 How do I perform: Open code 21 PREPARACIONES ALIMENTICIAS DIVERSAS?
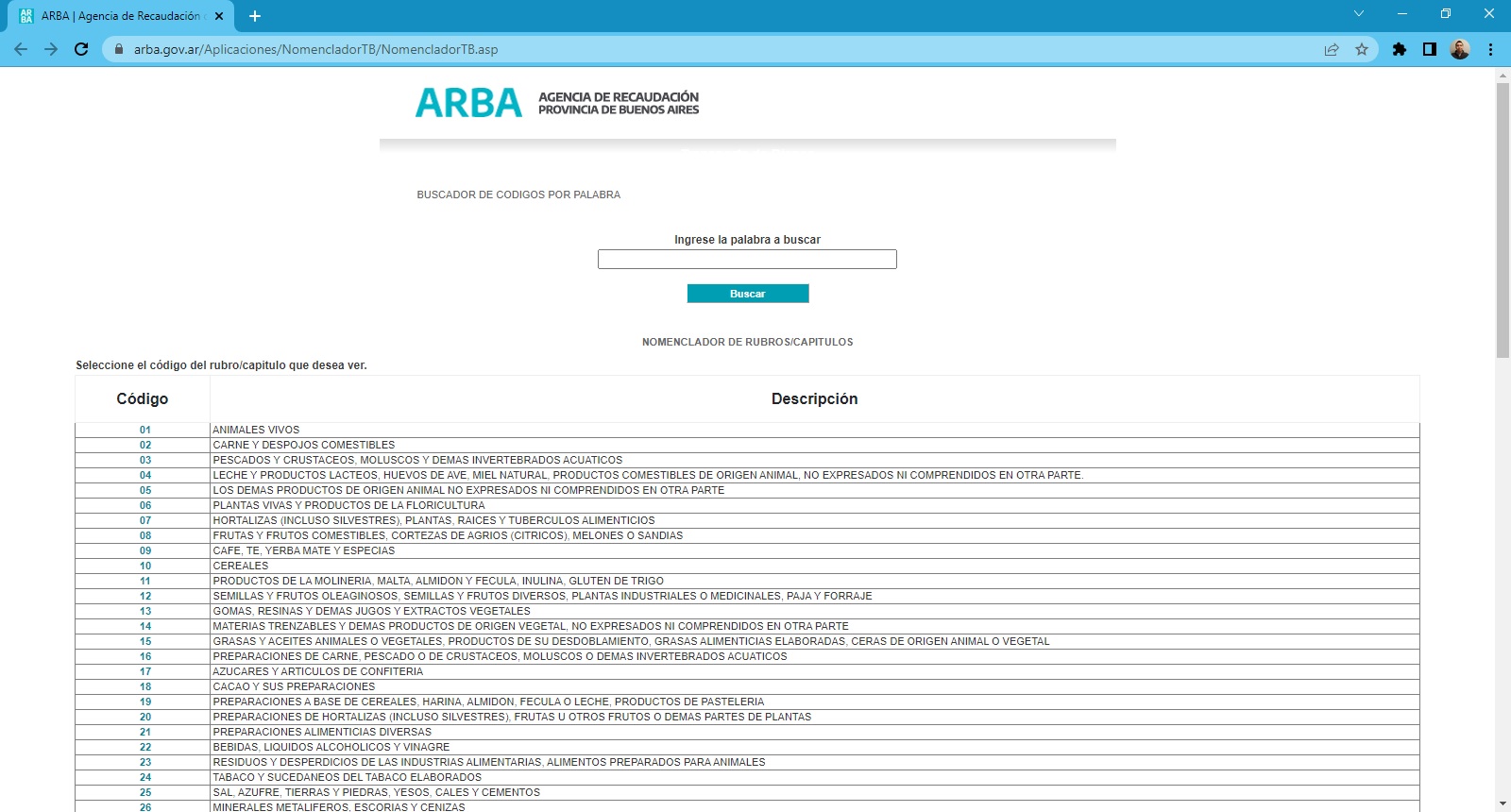[145, 732]
